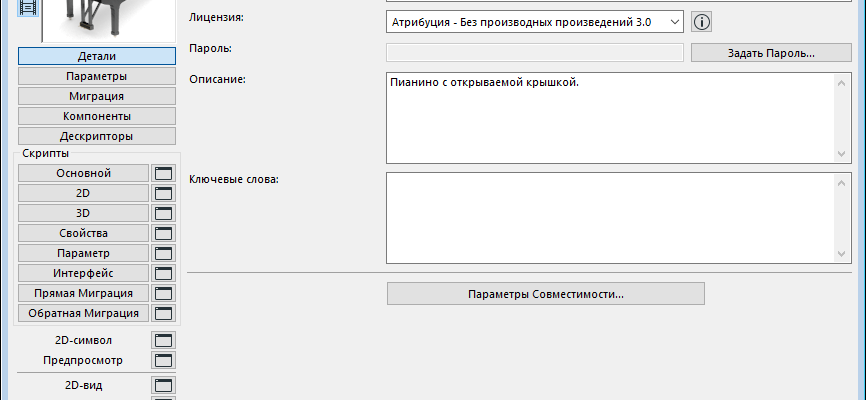Open the Свойства script window icon
The width and height of the screenshot is (866, 400).
(x=162, y=234)
